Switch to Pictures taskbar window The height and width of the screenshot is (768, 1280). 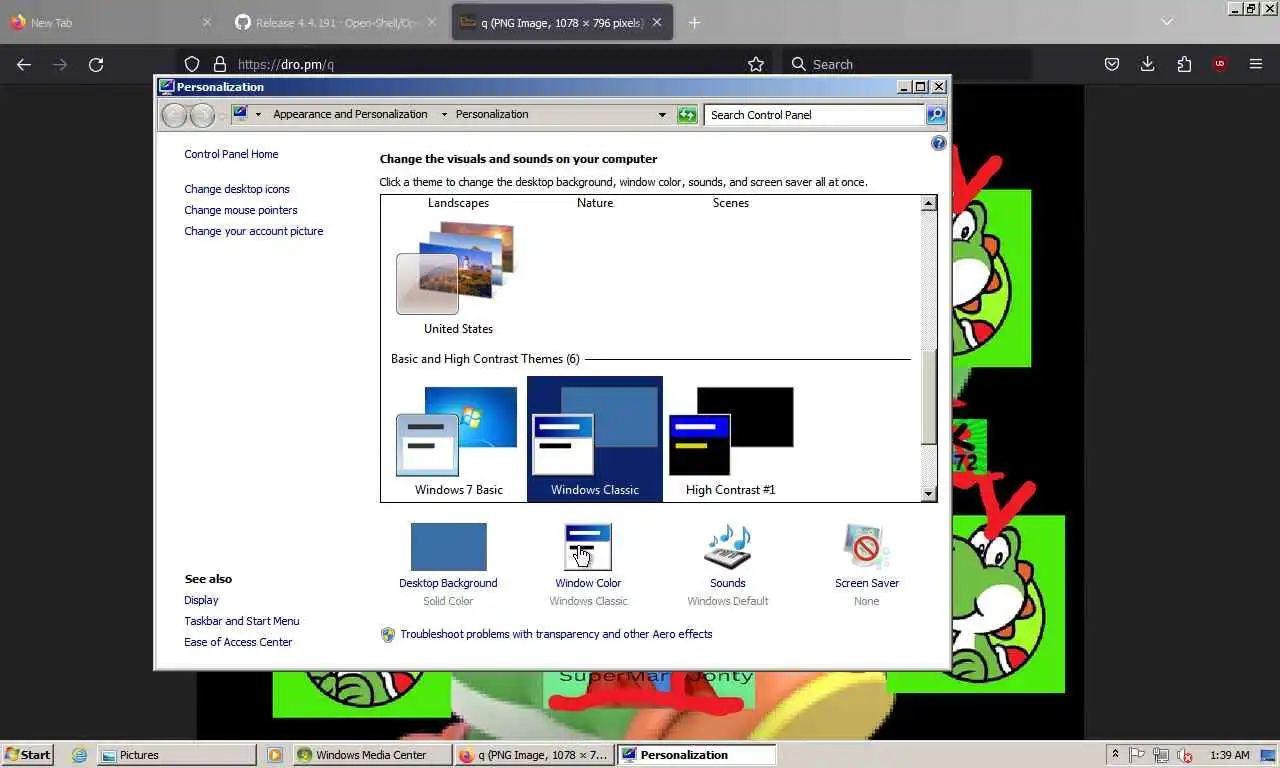click(176, 755)
